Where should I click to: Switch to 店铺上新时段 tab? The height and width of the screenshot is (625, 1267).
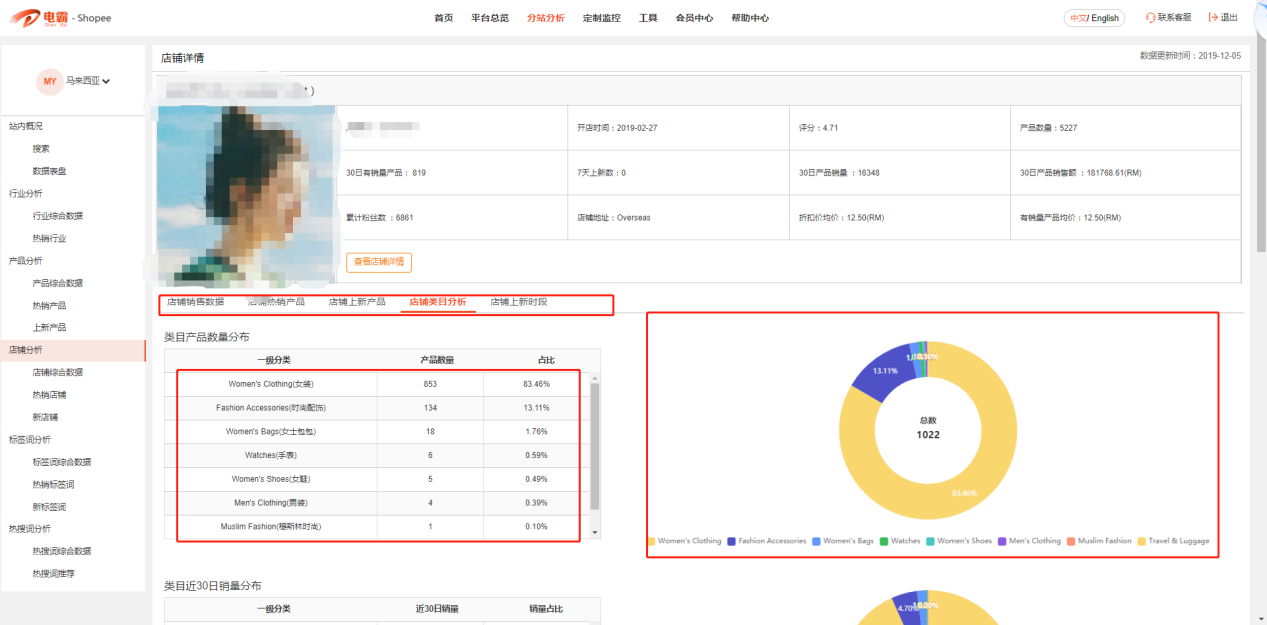518,302
